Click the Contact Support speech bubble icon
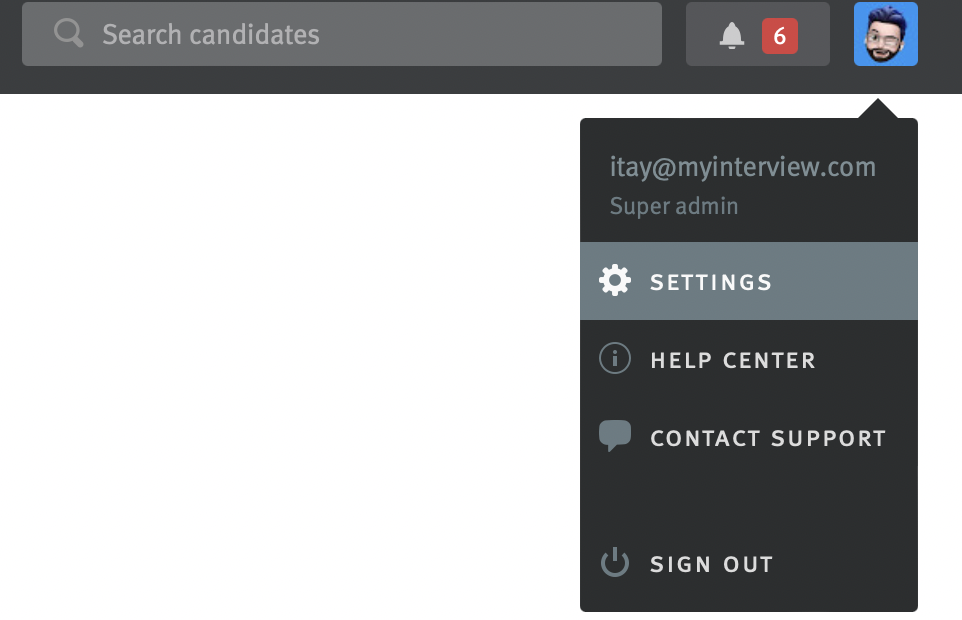This screenshot has height=620, width=962. pos(614,436)
